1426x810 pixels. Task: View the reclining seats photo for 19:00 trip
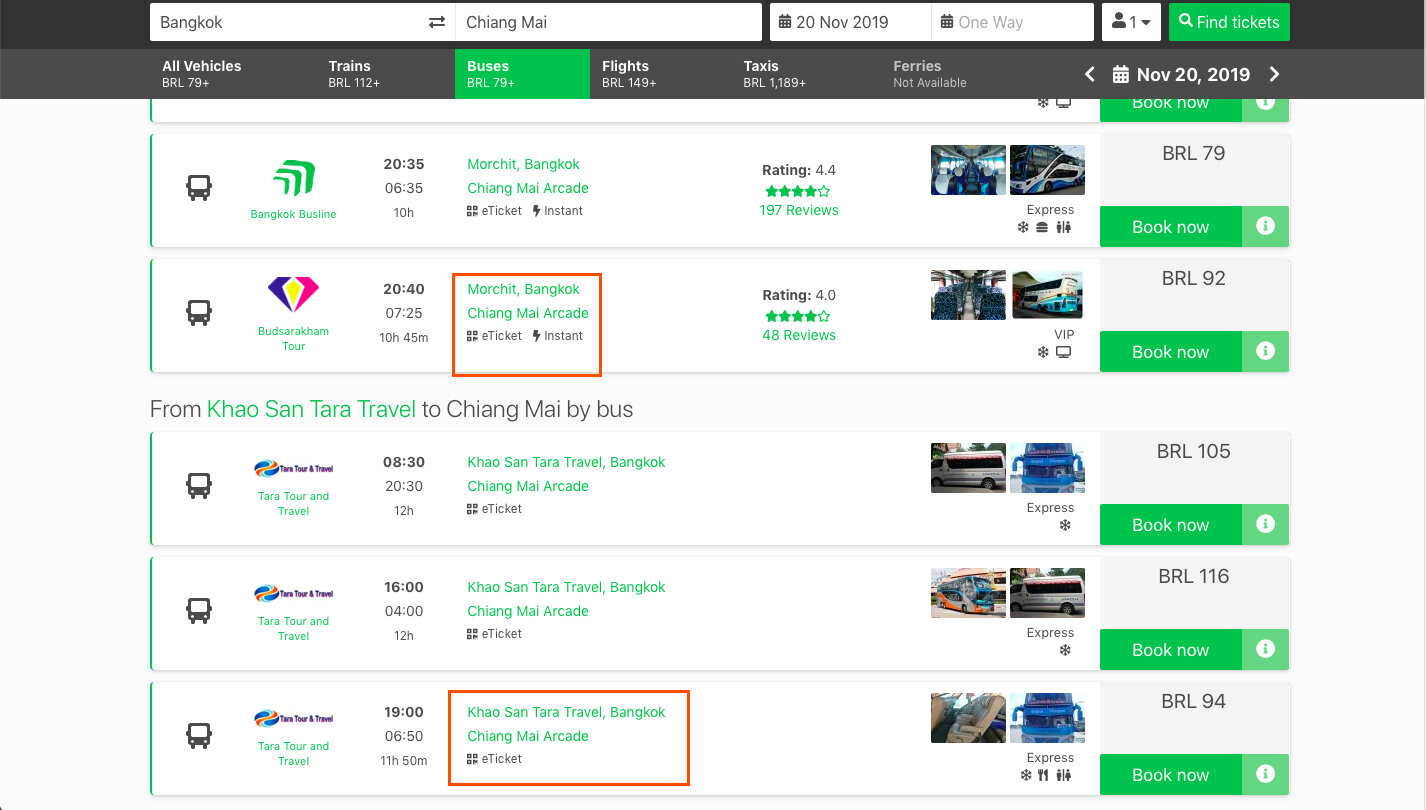click(968, 718)
